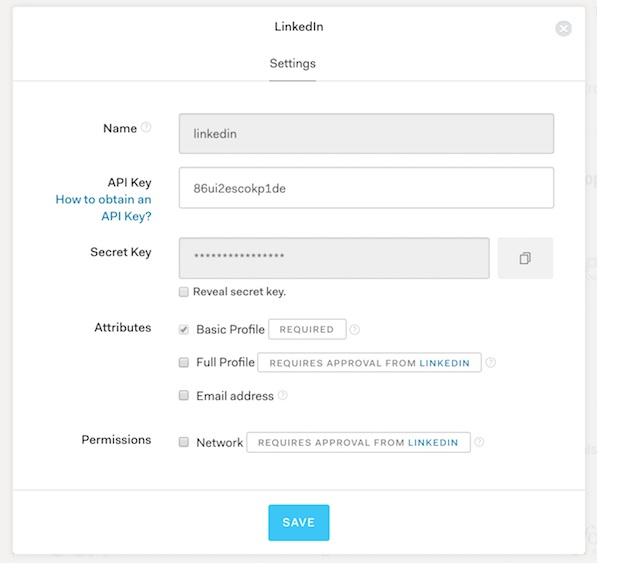Check the Email address attribute

click(184, 396)
